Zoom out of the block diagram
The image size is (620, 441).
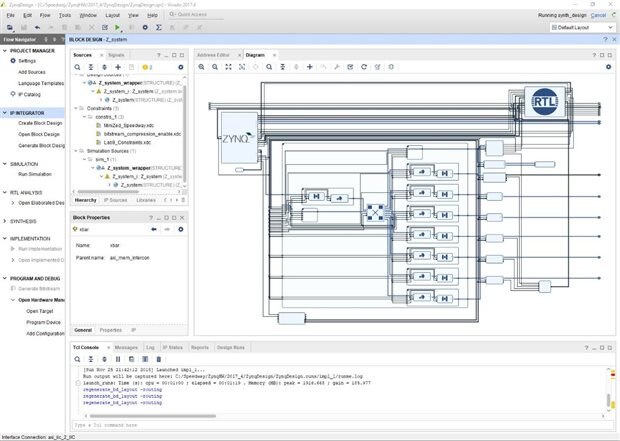(215, 66)
